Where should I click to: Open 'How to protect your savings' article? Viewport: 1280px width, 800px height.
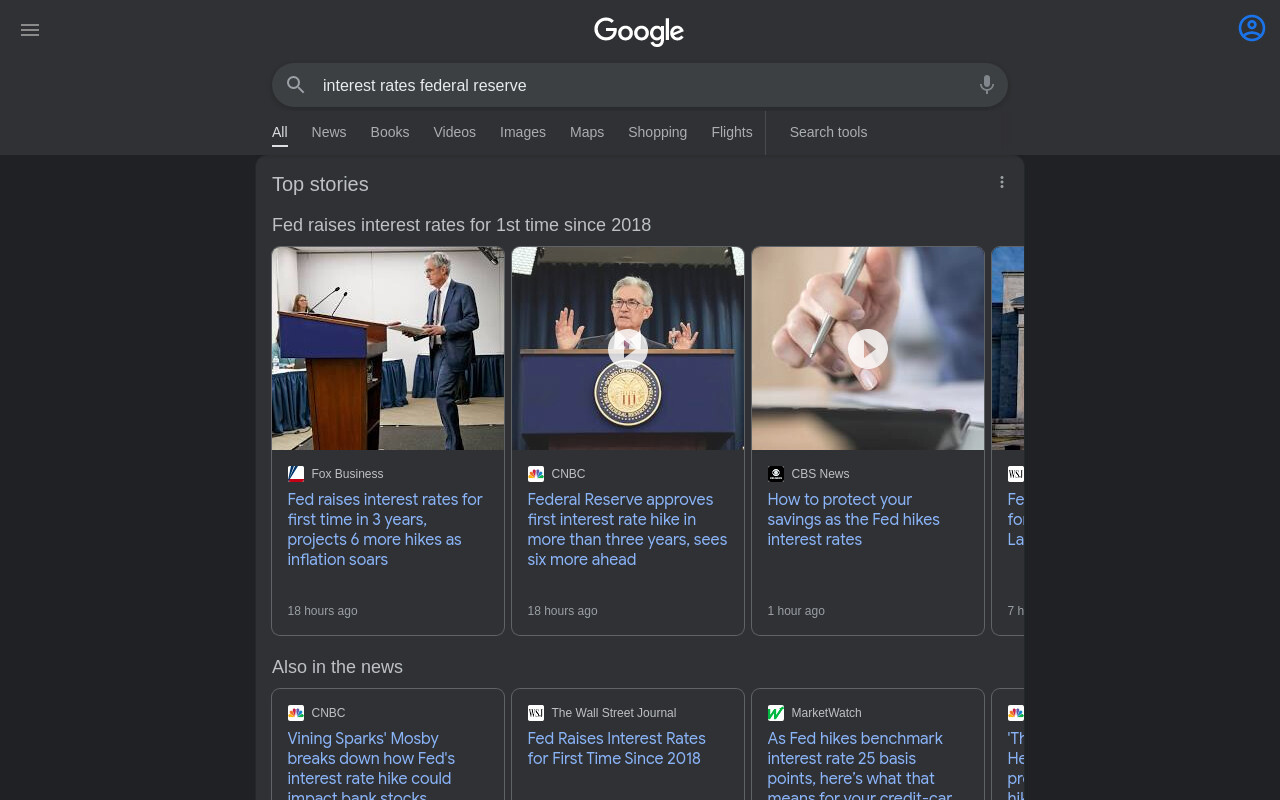[x=854, y=520]
